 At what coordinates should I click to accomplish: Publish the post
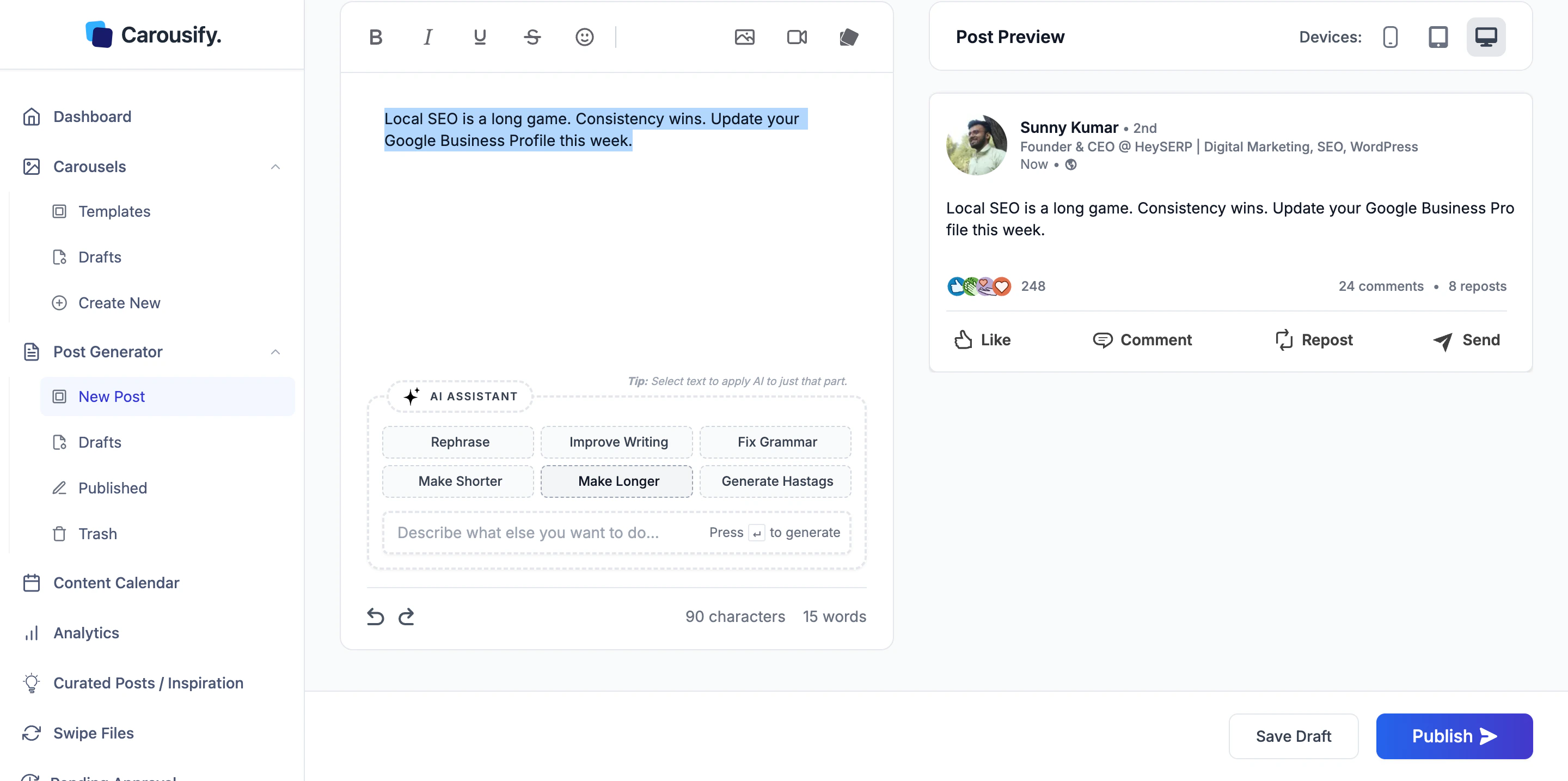[1454, 736]
